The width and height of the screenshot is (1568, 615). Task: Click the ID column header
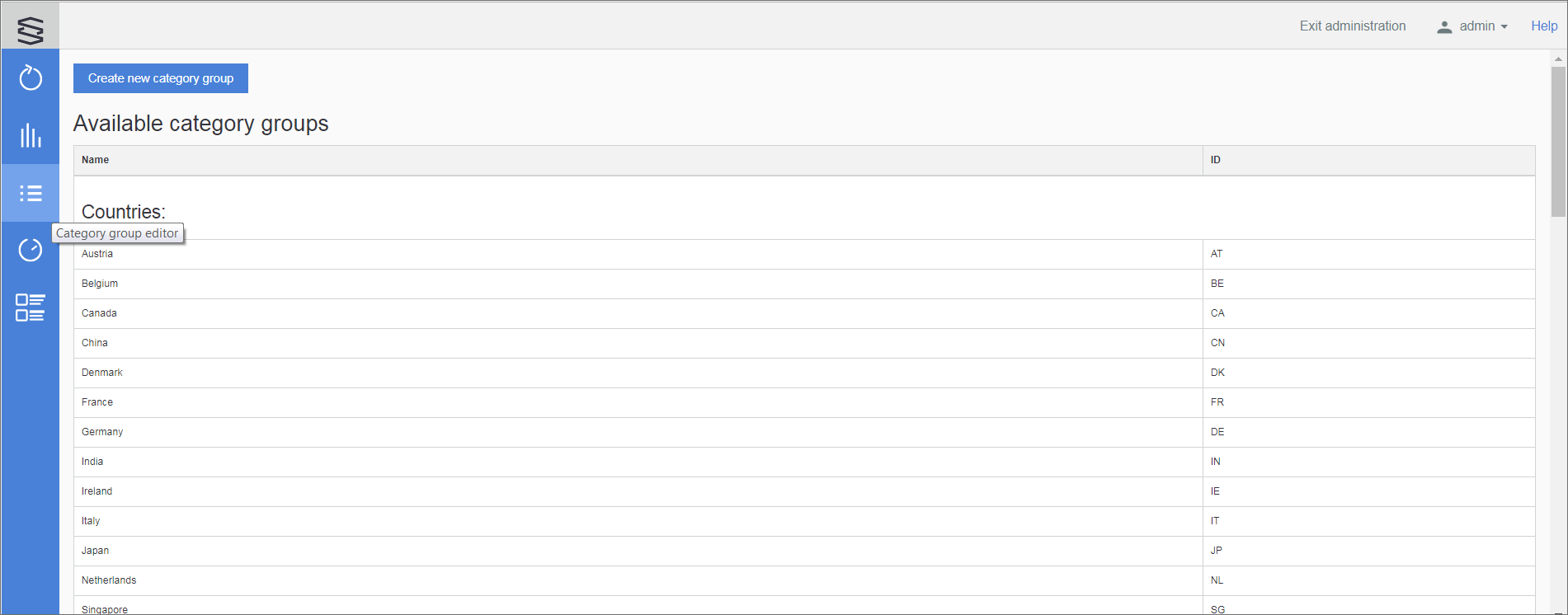point(1215,160)
